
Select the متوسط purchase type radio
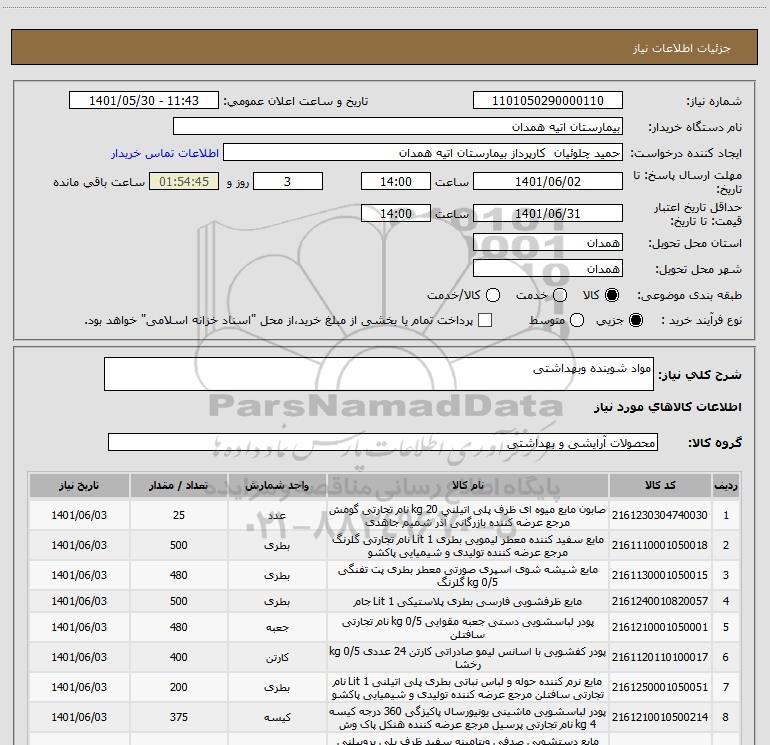coord(577,321)
